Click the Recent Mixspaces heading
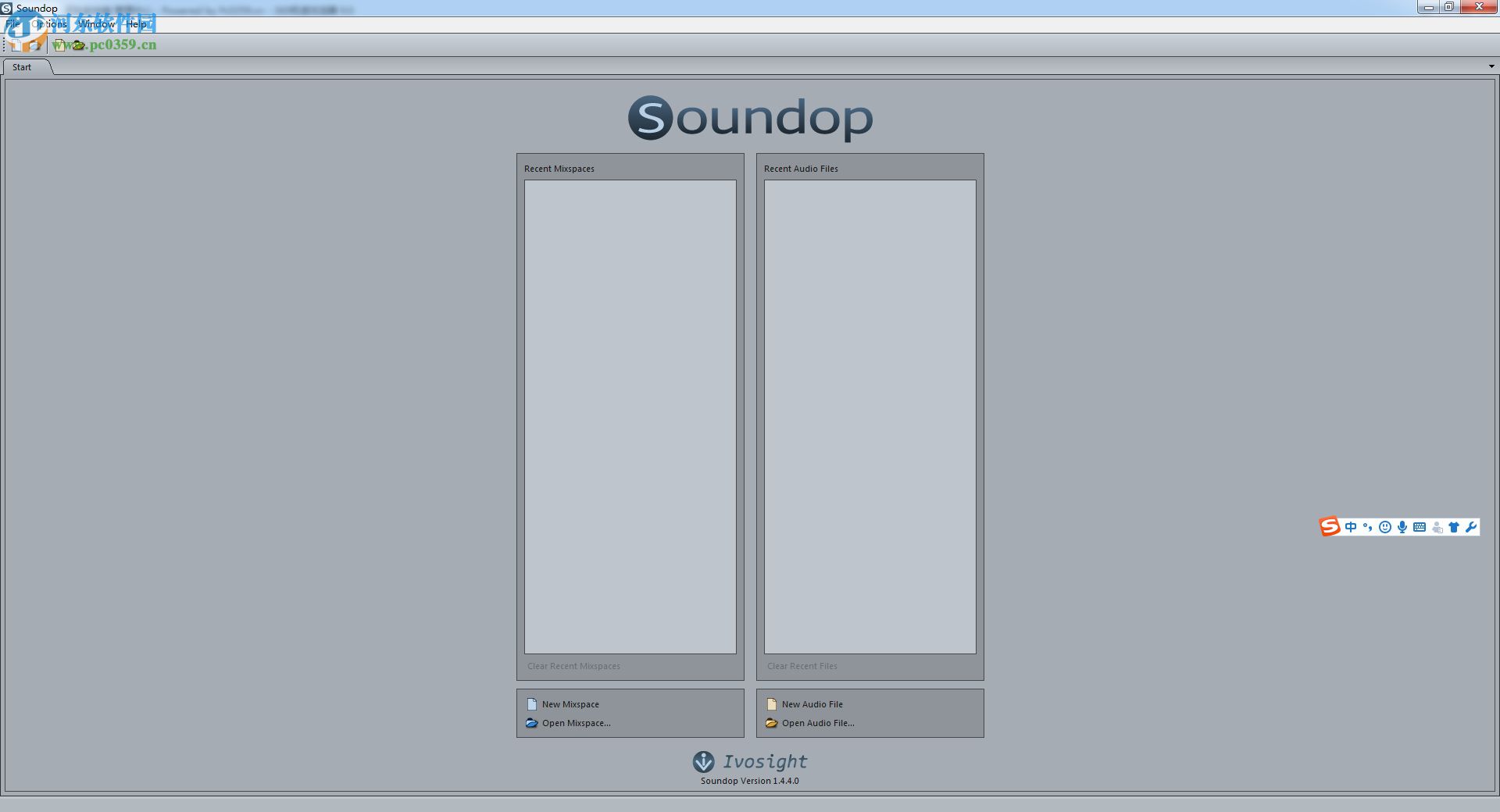The height and width of the screenshot is (812, 1500). click(x=559, y=169)
